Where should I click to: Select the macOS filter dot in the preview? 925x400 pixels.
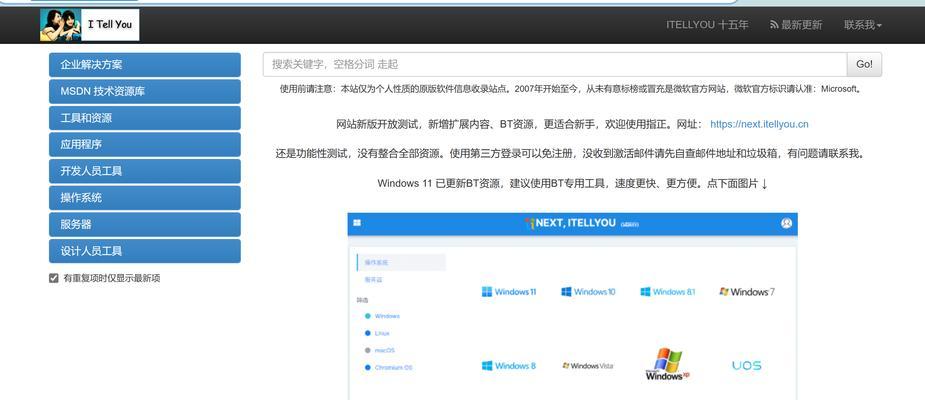click(368, 350)
